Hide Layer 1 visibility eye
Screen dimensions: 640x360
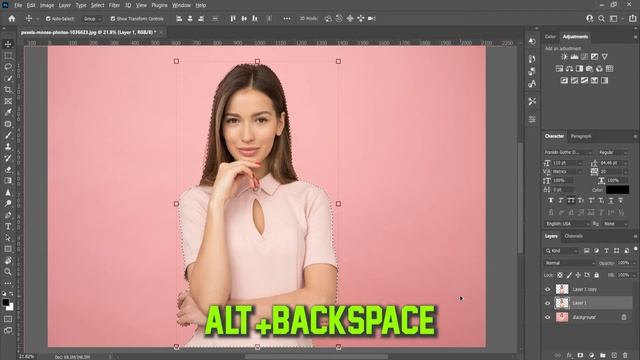point(548,303)
